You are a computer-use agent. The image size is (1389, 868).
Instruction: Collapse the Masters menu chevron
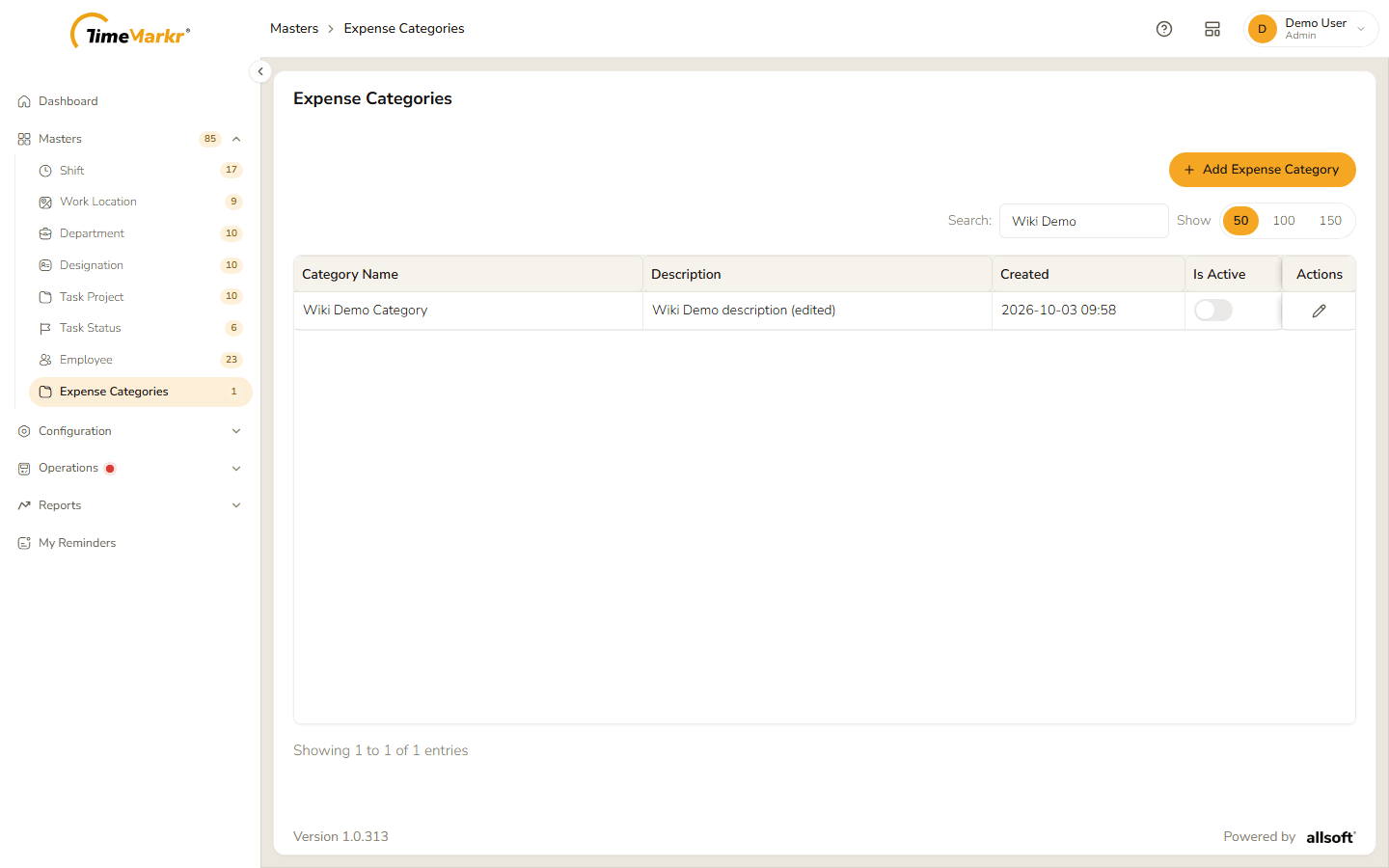(236, 139)
